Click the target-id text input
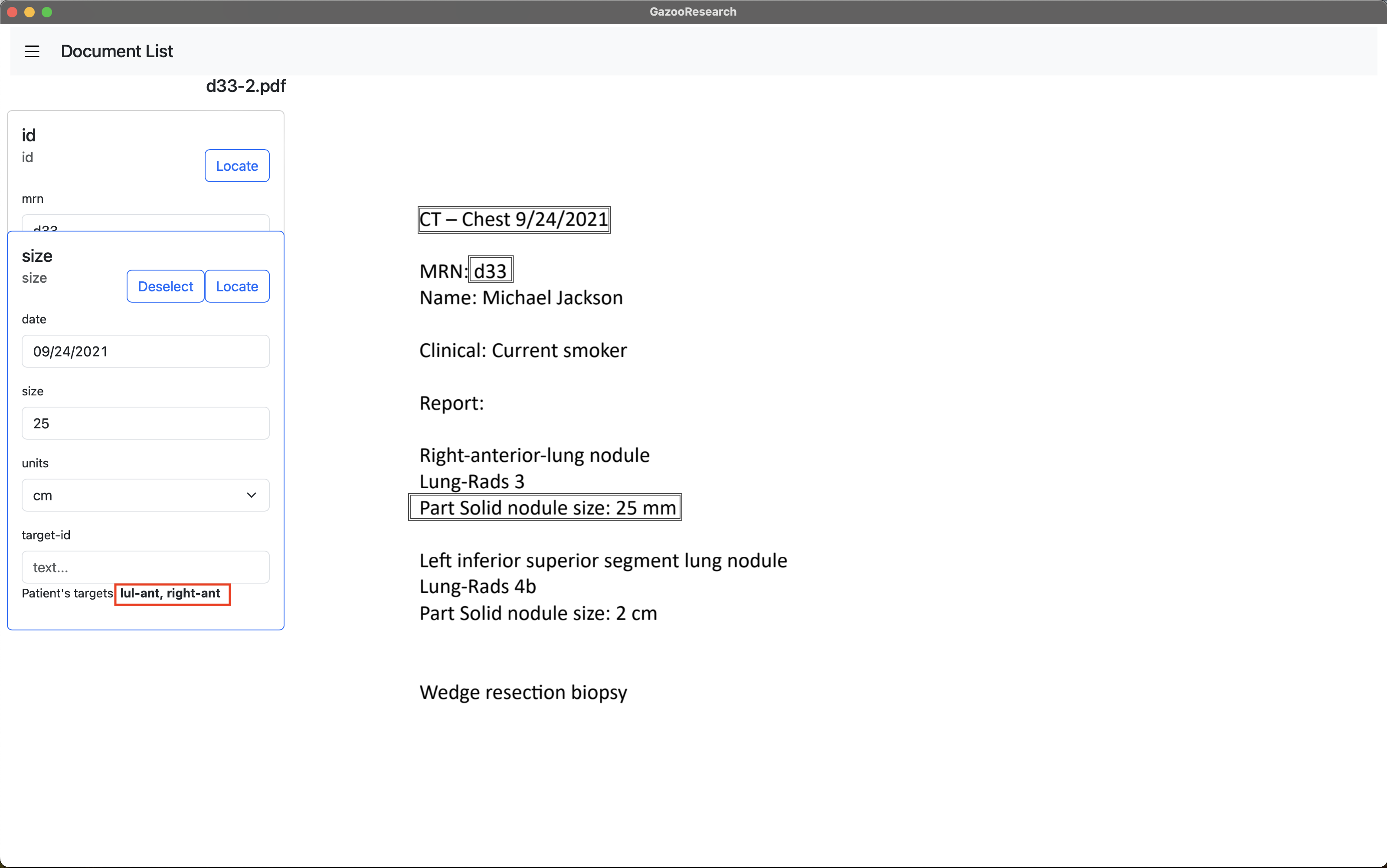The height and width of the screenshot is (868, 1387). (145, 567)
